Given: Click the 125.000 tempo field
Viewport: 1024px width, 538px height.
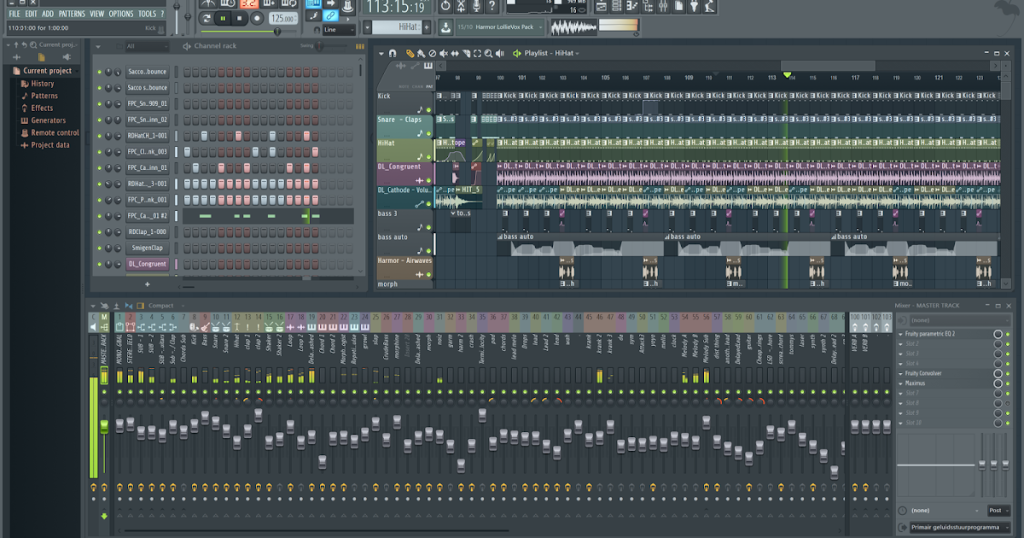Looking at the screenshot, I should [x=283, y=18].
